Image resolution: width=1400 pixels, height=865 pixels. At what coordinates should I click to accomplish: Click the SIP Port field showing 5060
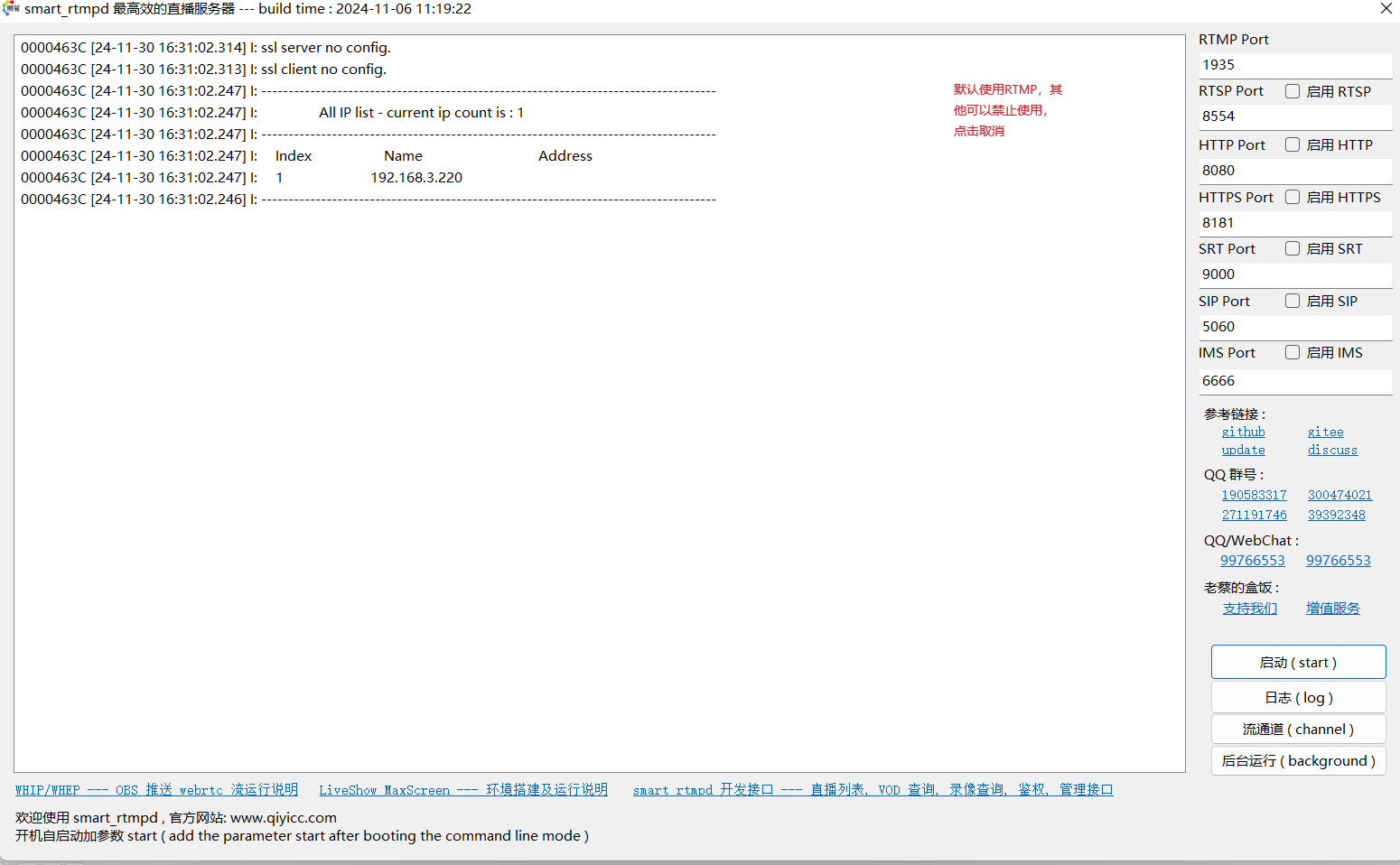point(1295,327)
